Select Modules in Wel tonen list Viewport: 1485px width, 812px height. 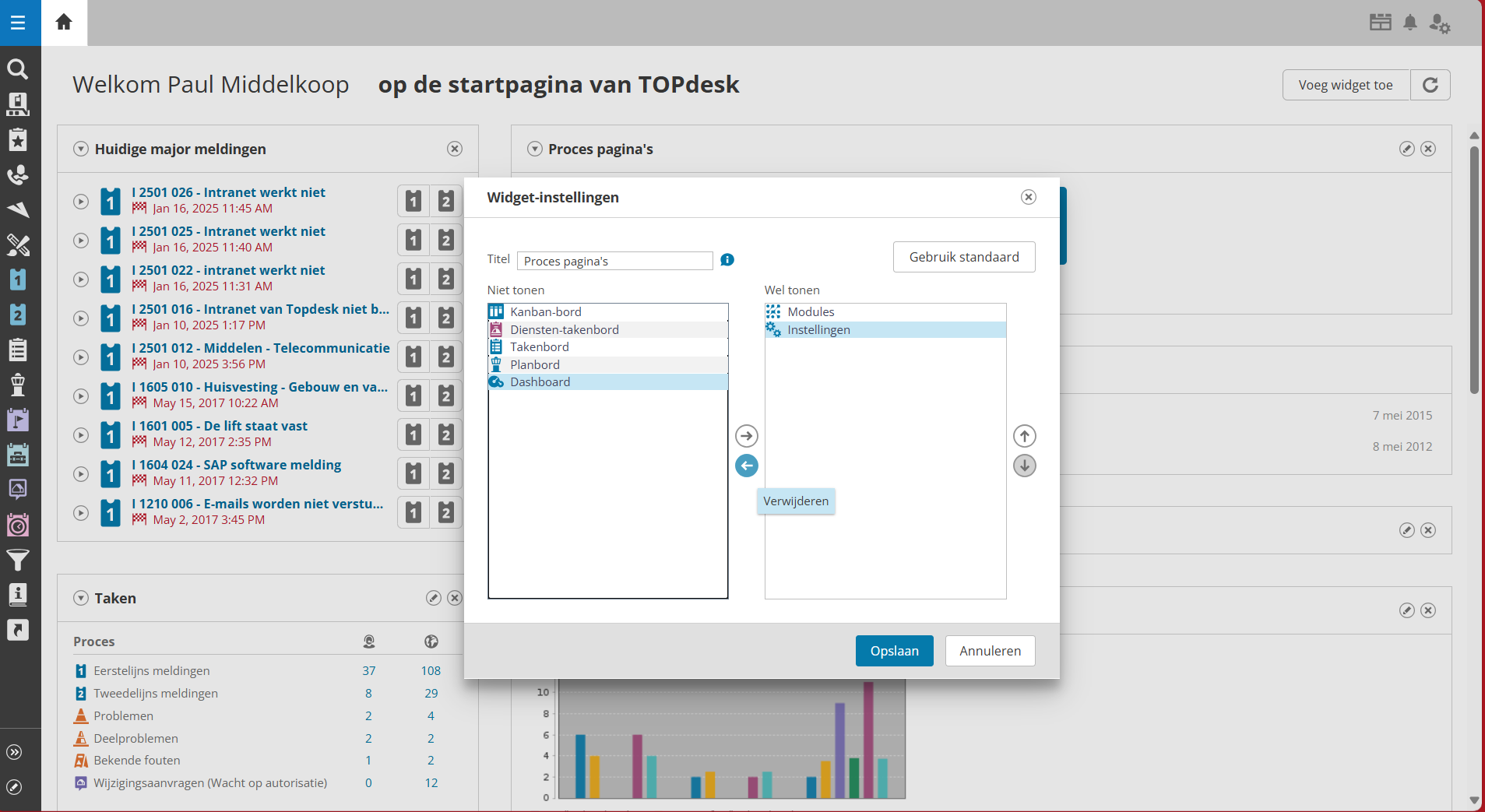(811, 311)
